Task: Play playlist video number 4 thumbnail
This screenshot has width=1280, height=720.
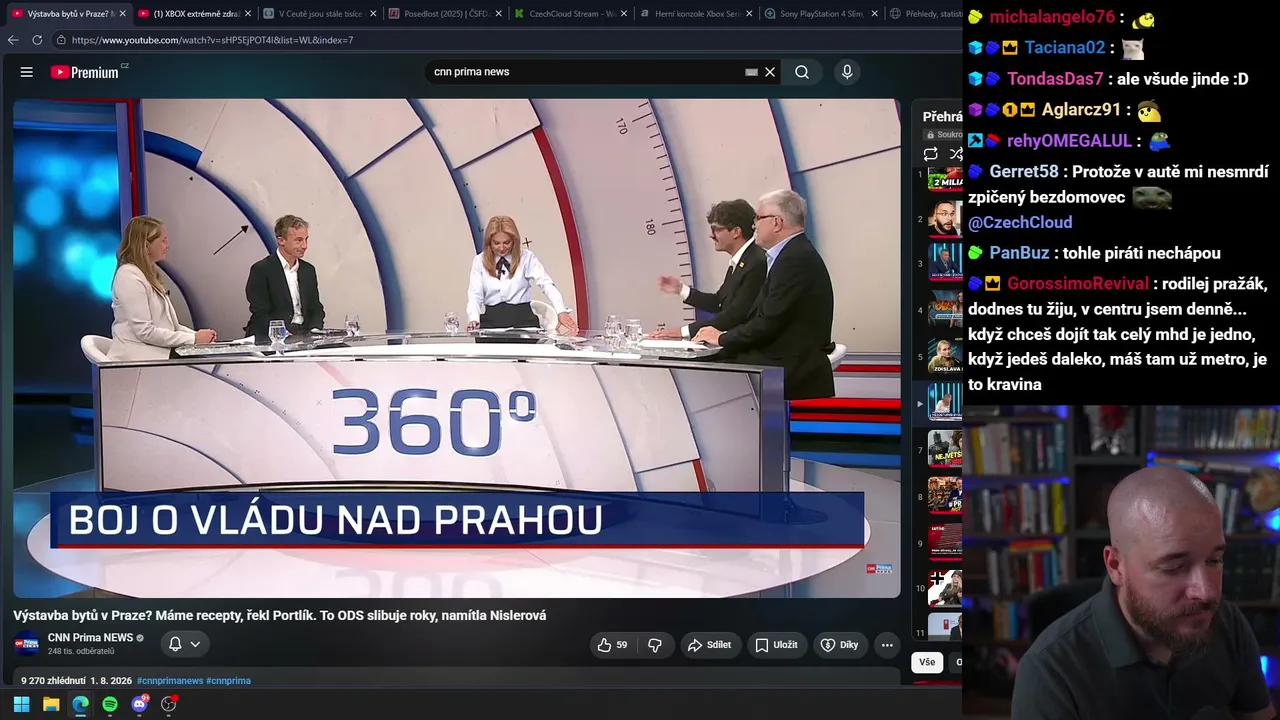Action: (945, 310)
